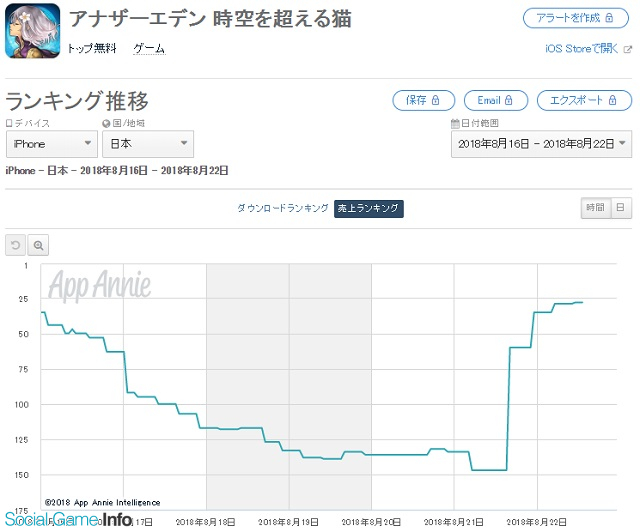The image size is (640, 532).
Task: Select the ゲーム category link
Action: (149, 49)
